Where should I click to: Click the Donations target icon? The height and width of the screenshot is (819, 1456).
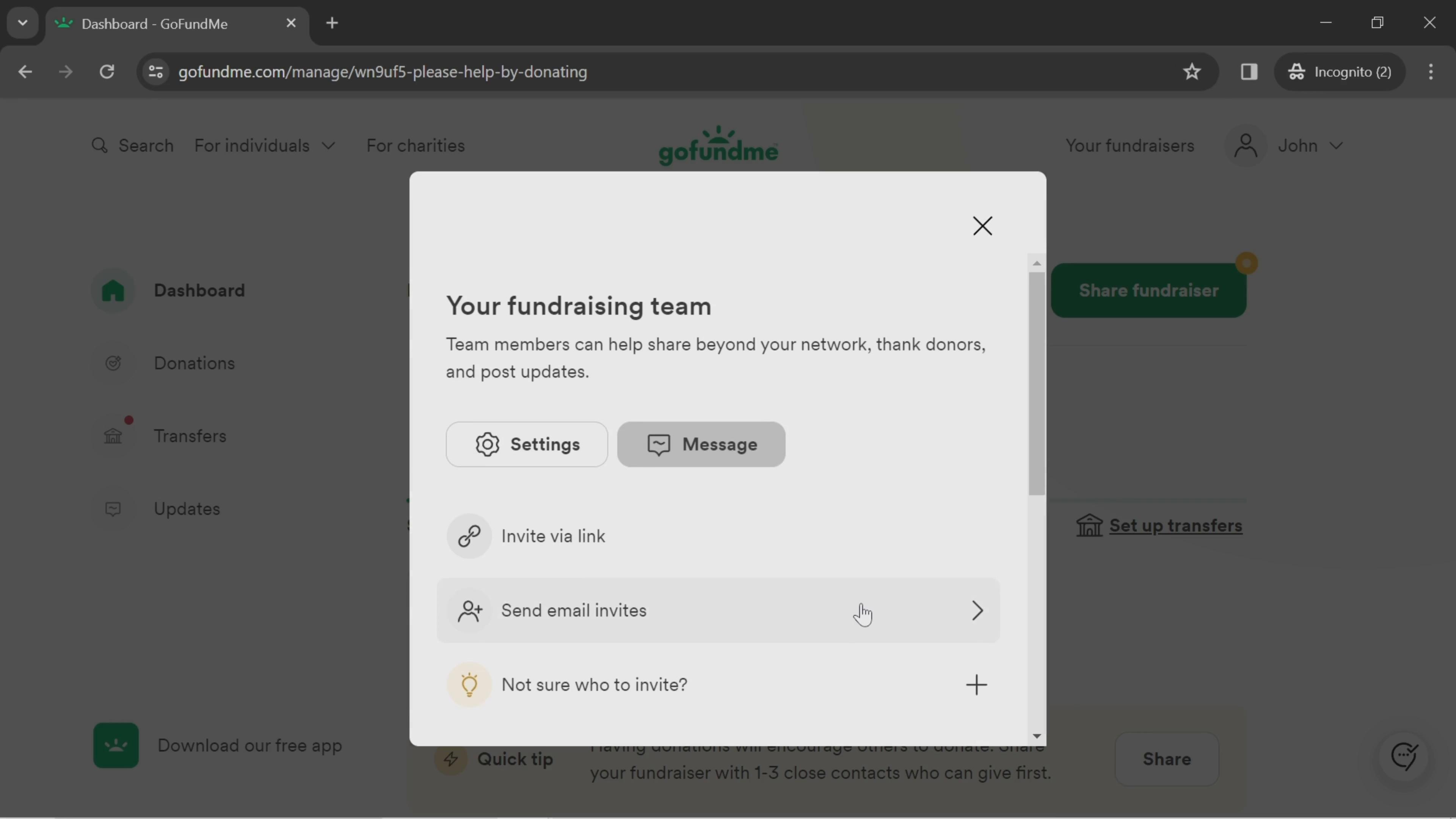click(x=113, y=363)
